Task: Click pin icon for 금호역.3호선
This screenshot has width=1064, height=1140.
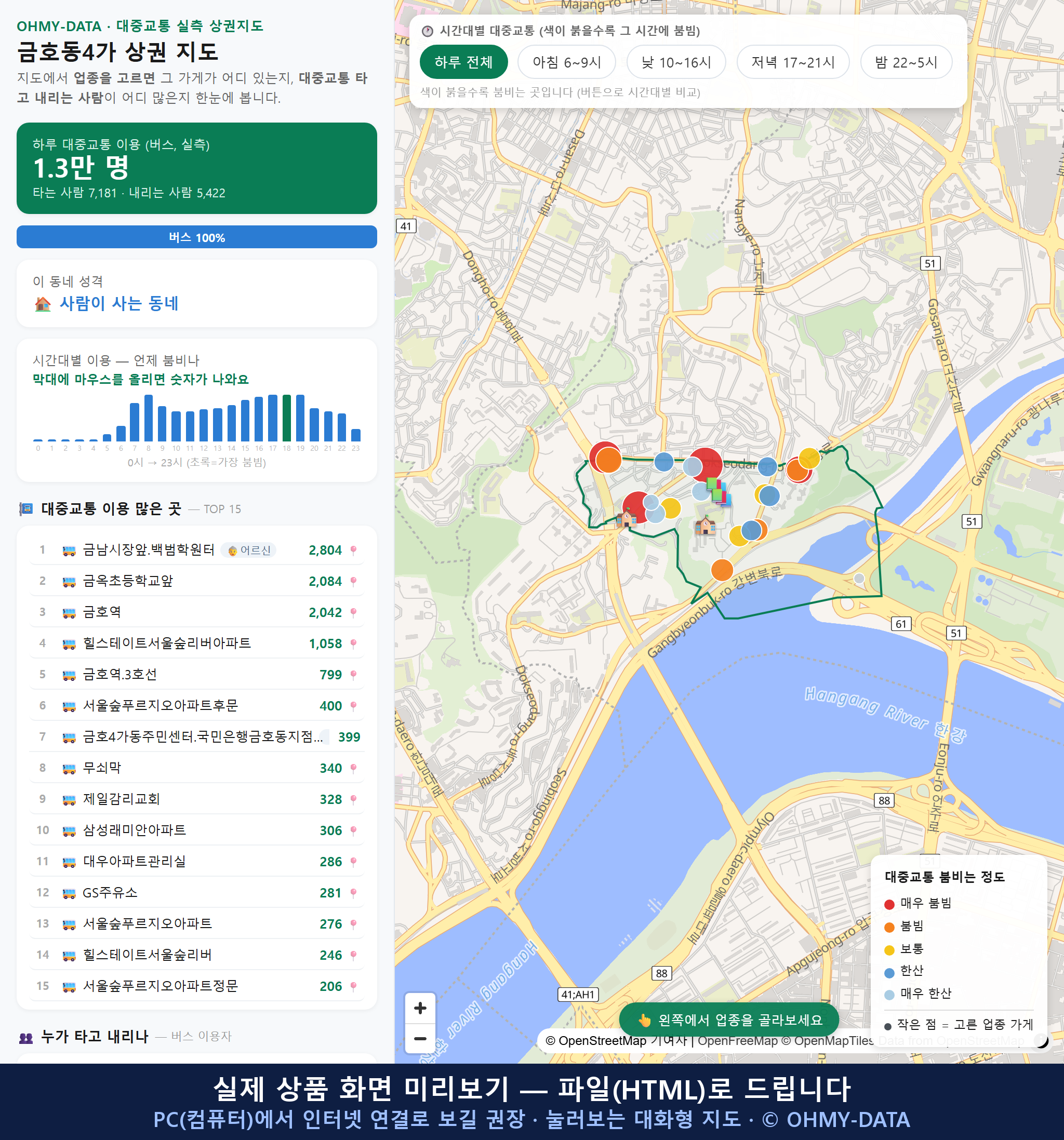Action: click(x=353, y=675)
